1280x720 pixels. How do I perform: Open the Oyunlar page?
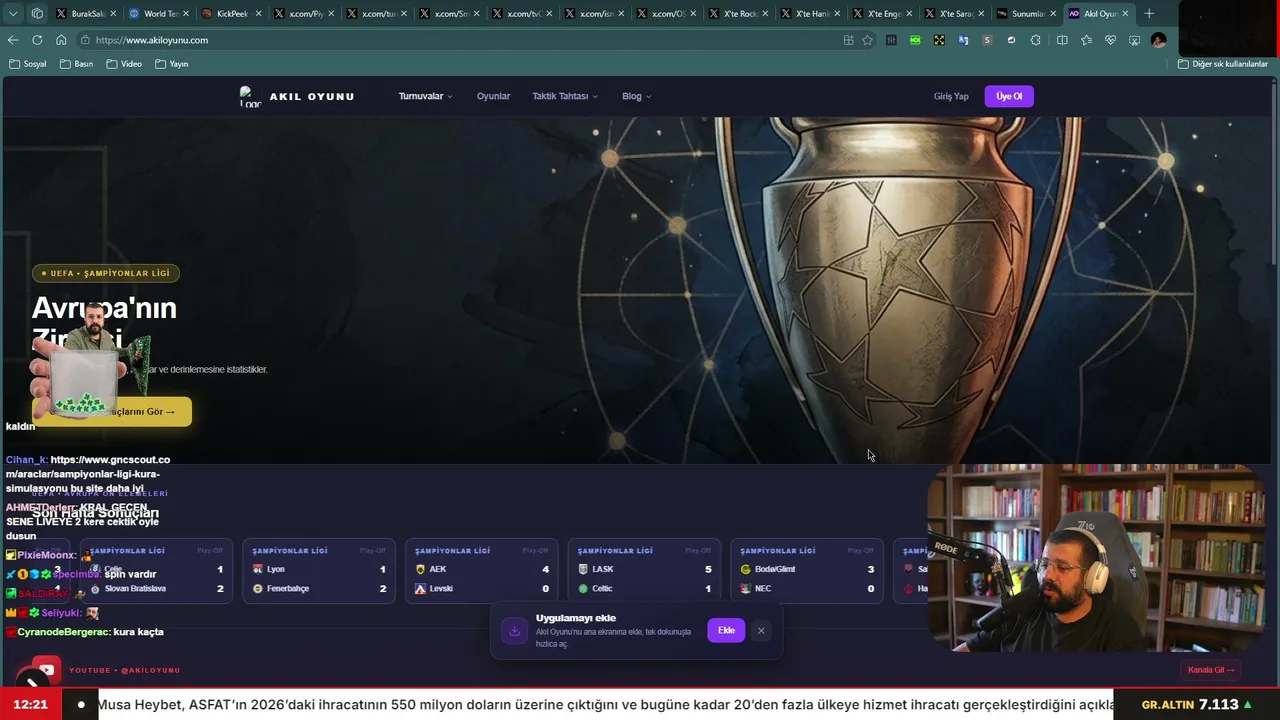[493, 96]
